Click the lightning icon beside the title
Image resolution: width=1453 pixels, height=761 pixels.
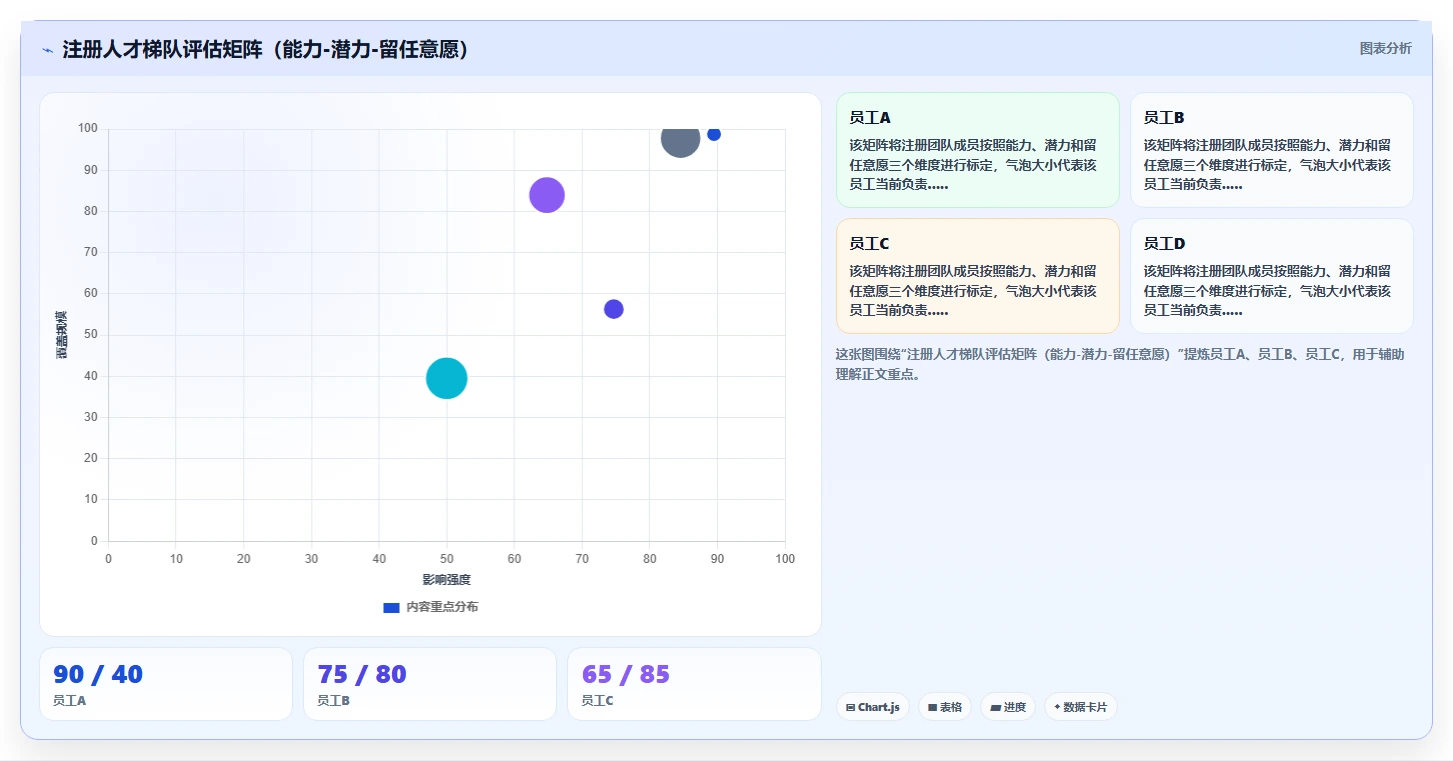coord(47,50)
